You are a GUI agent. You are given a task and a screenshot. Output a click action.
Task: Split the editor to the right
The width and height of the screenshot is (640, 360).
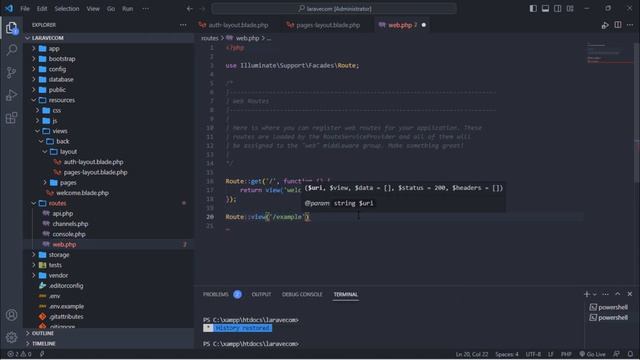tap(618, 25)
